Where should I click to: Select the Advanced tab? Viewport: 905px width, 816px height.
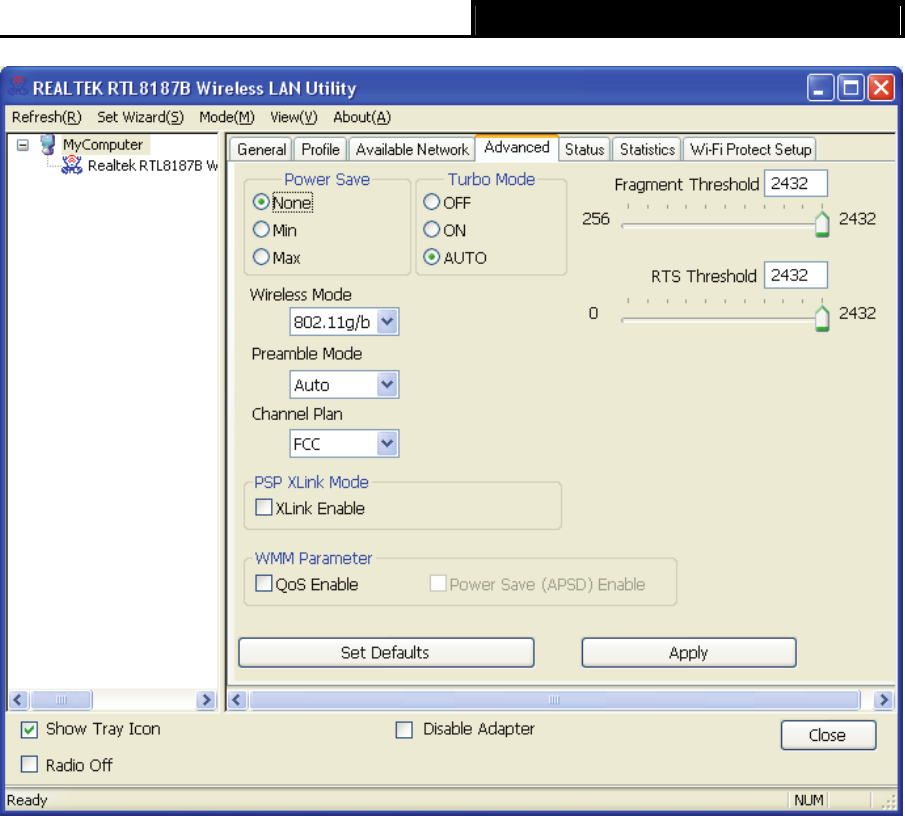click(517, 147)
